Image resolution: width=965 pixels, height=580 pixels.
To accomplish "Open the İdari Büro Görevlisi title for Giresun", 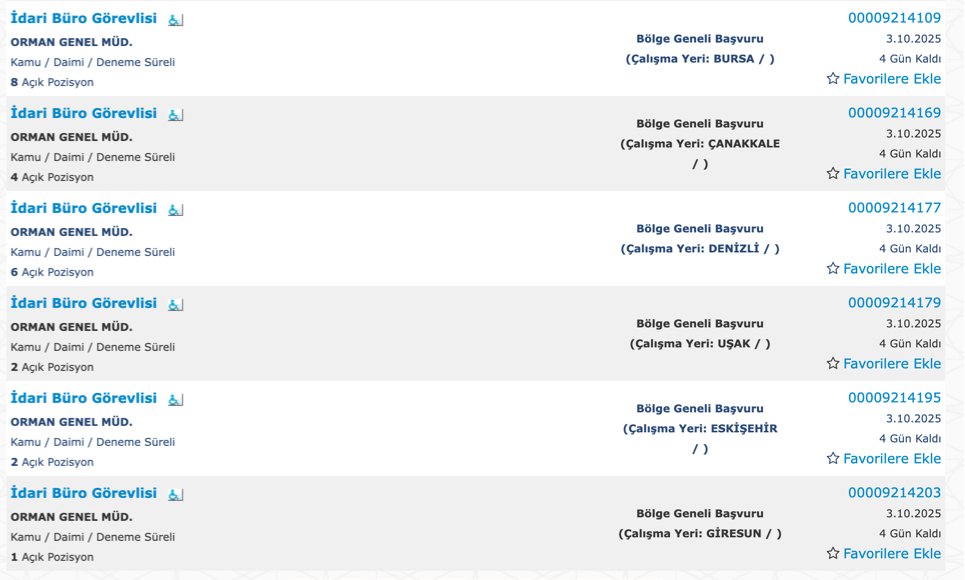I will click(84, 494).
